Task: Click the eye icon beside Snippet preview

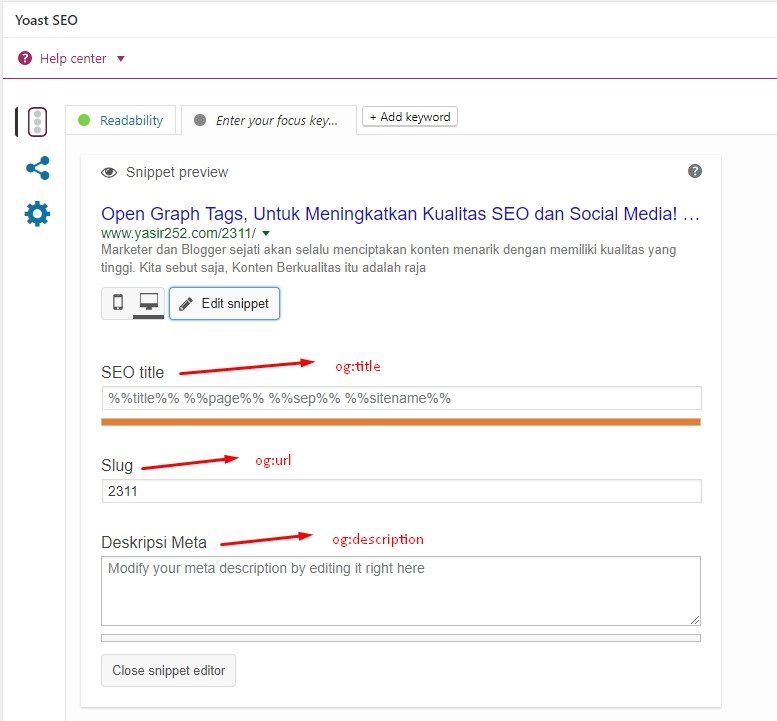Action: pyautogui.click(x=109, y=172)
